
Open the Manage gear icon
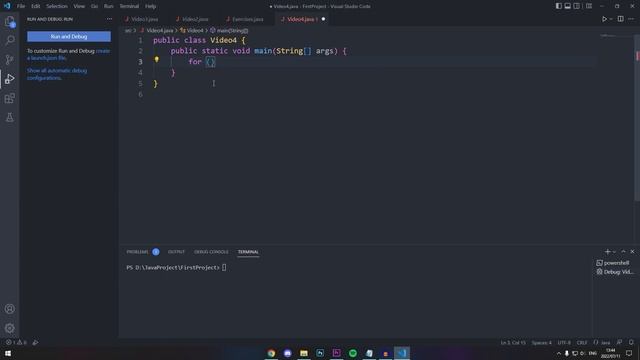[x=9, y=328]
